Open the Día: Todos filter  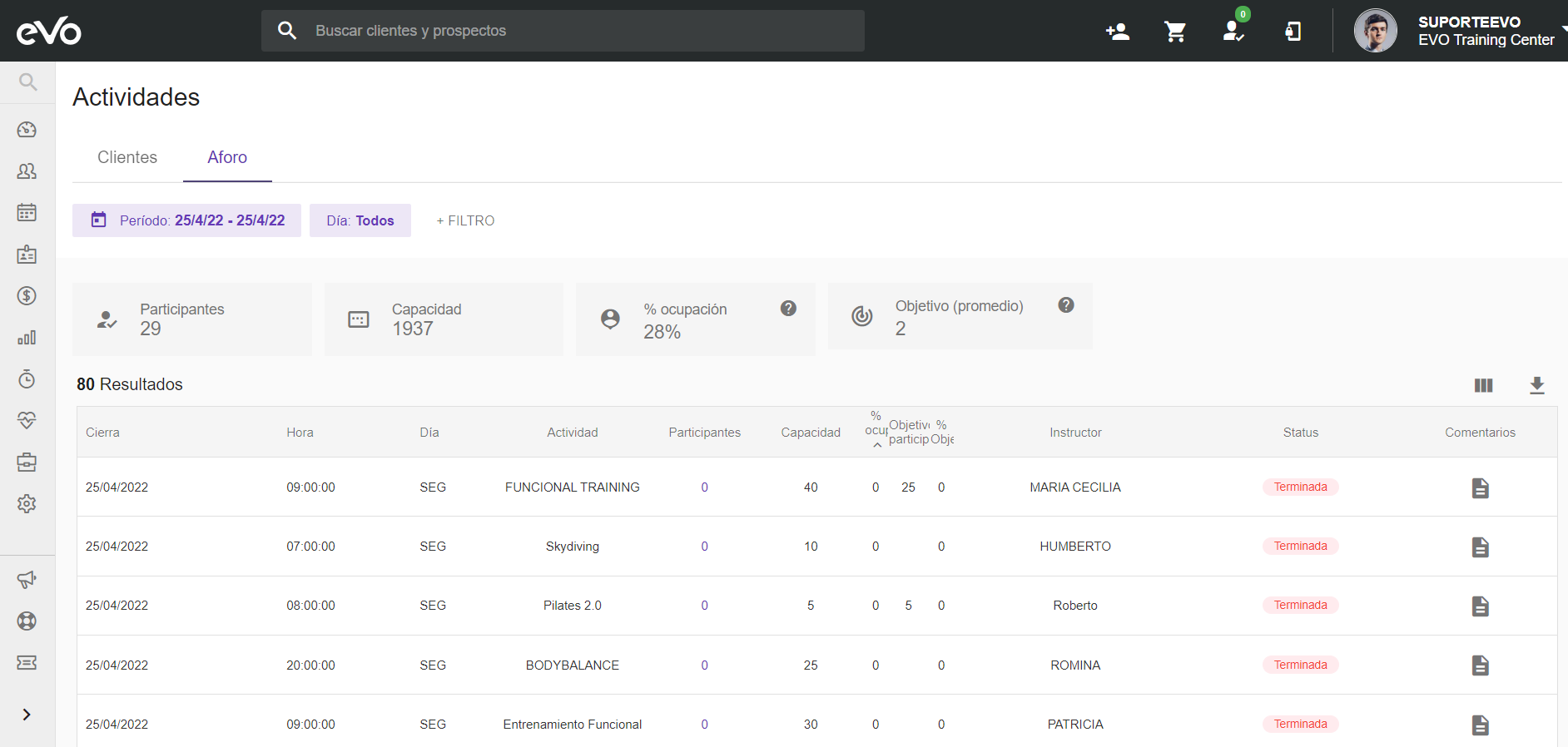pos(360,220)
